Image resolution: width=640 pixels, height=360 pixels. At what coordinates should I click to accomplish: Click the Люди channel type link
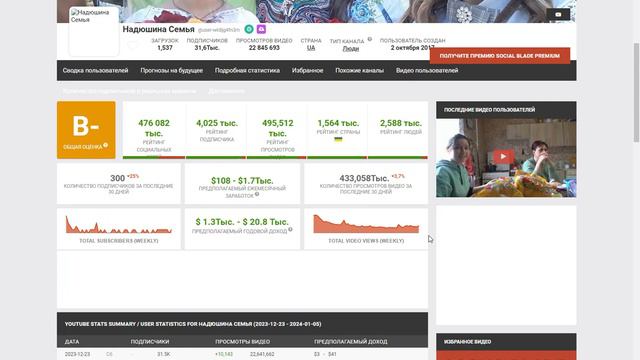351,49
